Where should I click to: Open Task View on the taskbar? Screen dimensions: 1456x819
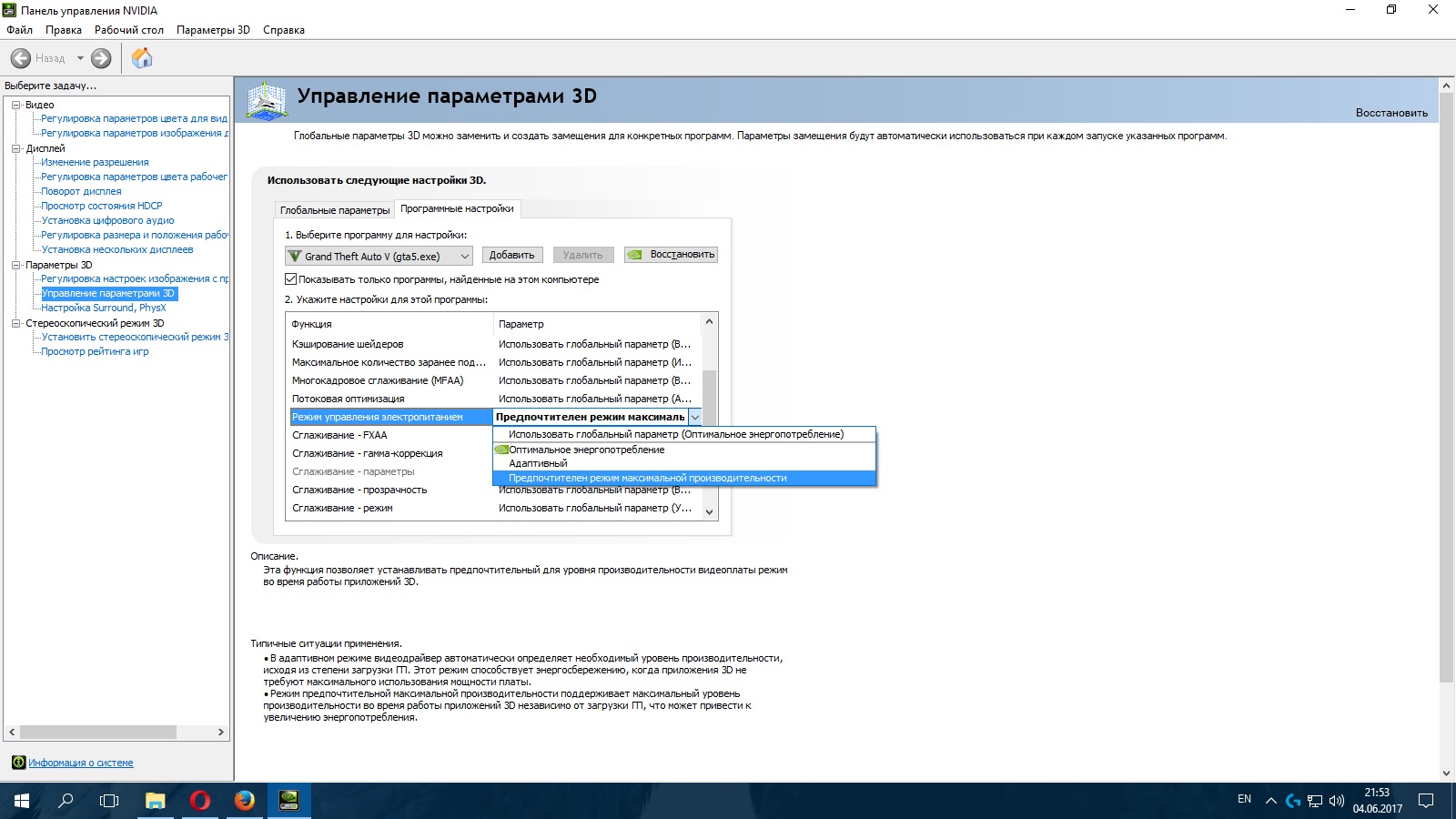pos(109,801)
